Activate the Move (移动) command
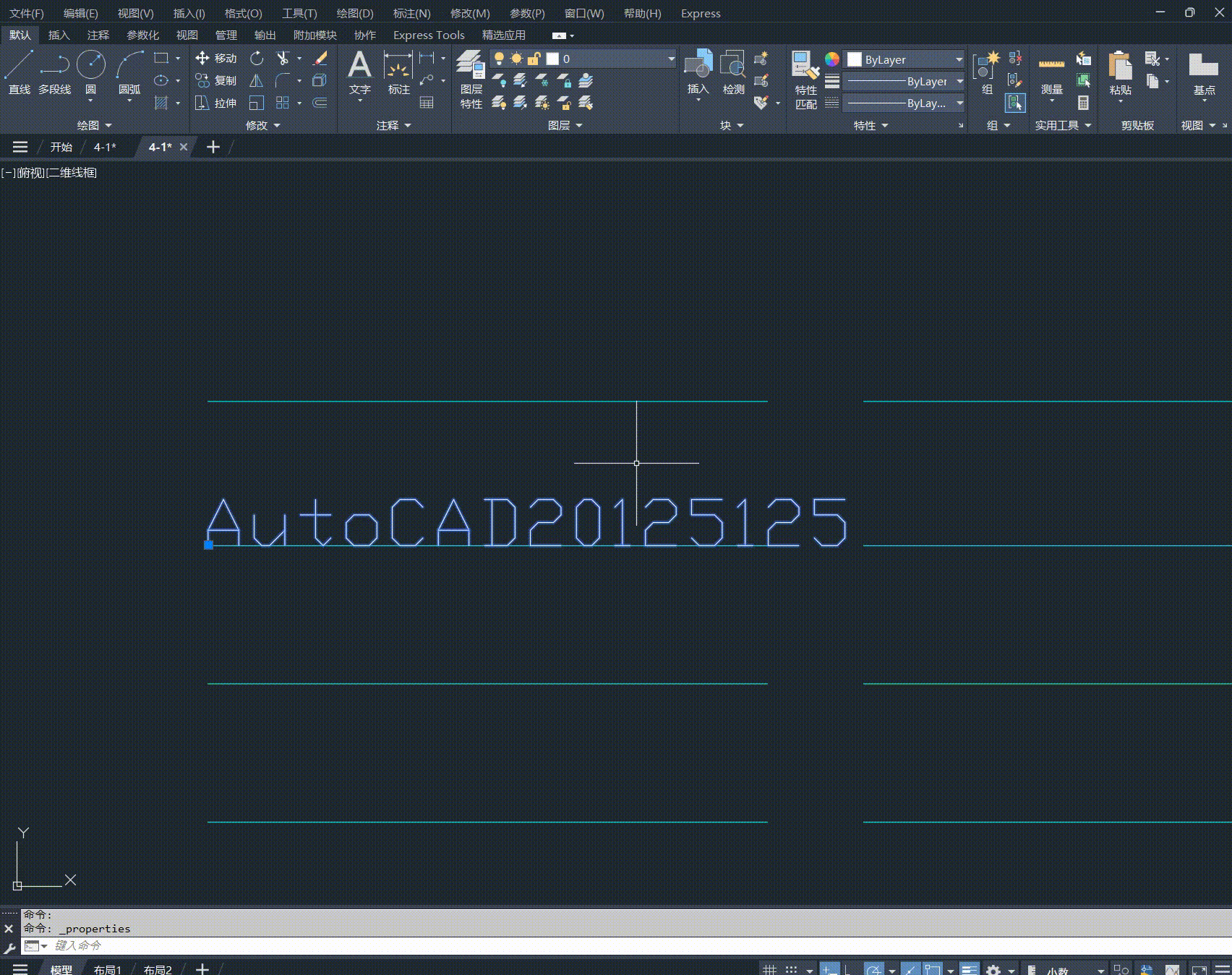The height and width of the screenshot is (975, 1232). 216,59
